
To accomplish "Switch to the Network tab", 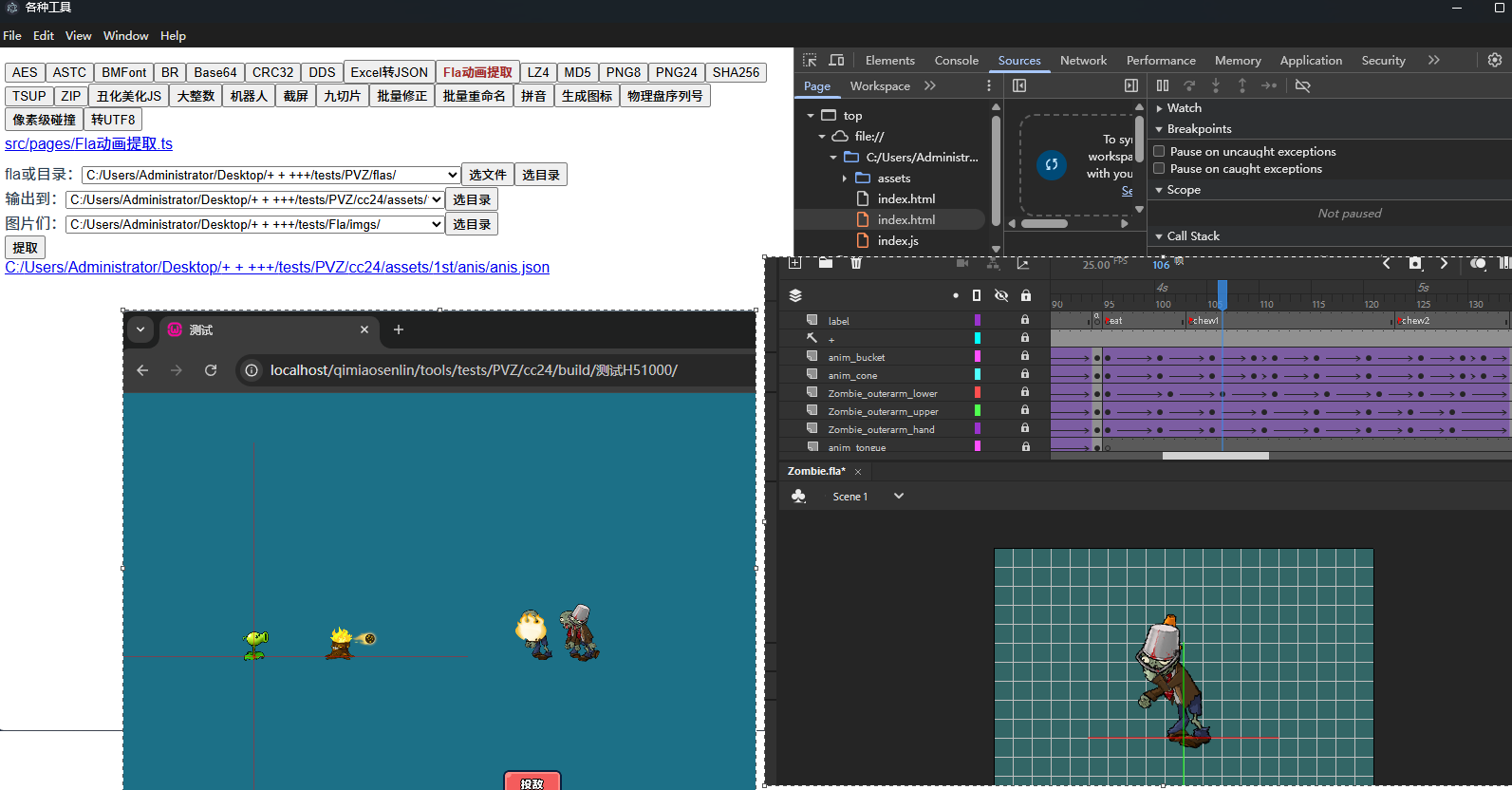I will click(1083, 60).
